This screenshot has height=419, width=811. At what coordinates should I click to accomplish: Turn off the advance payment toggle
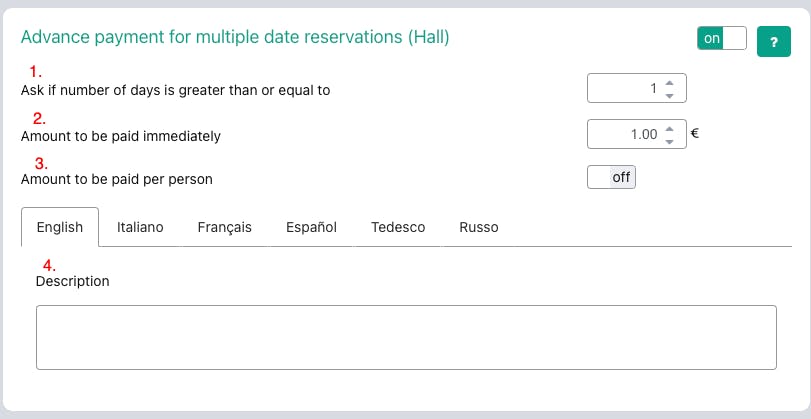(x=722, y=38)
